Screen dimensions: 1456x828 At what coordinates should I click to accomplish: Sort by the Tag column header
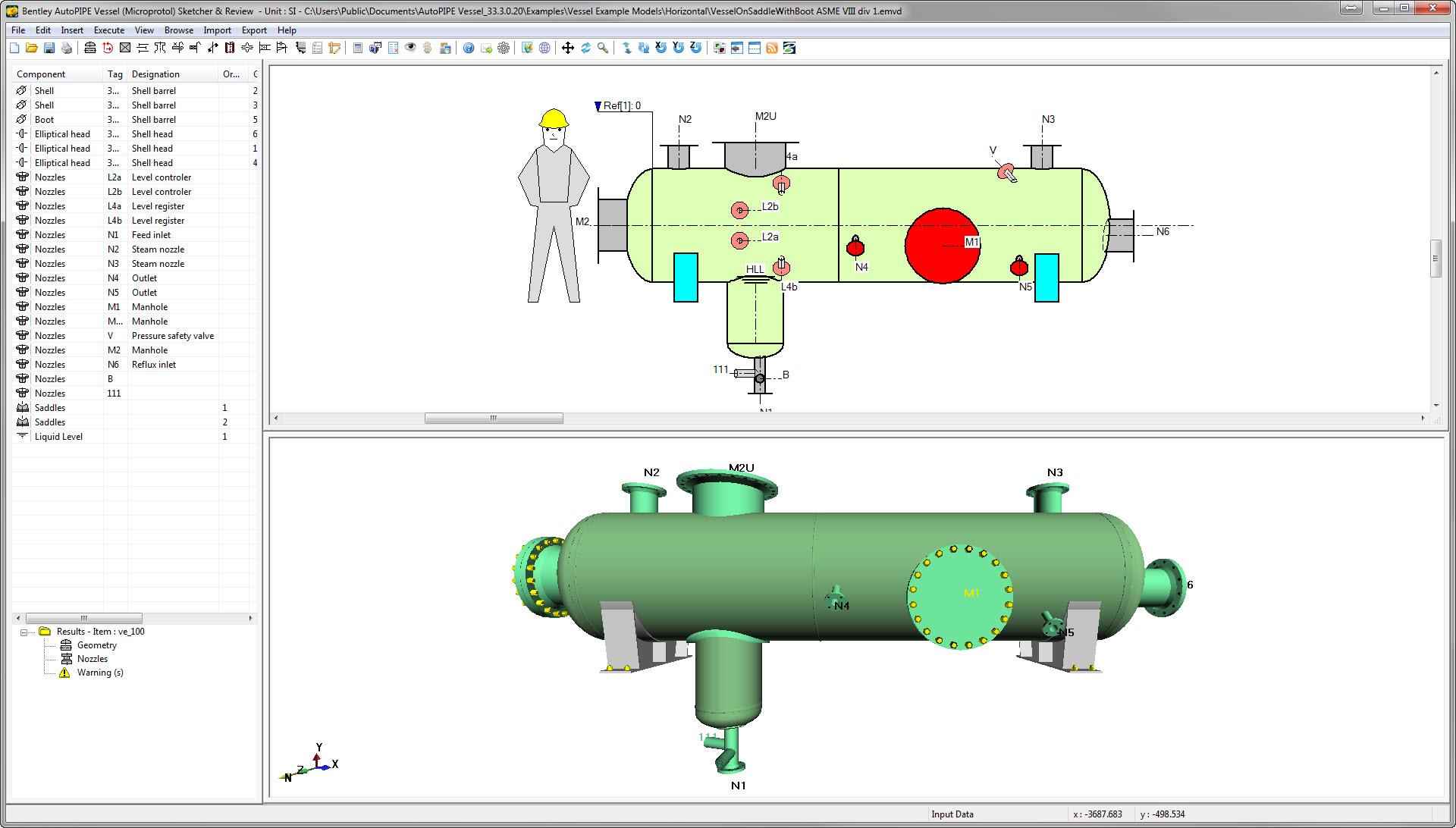point(115,74)
